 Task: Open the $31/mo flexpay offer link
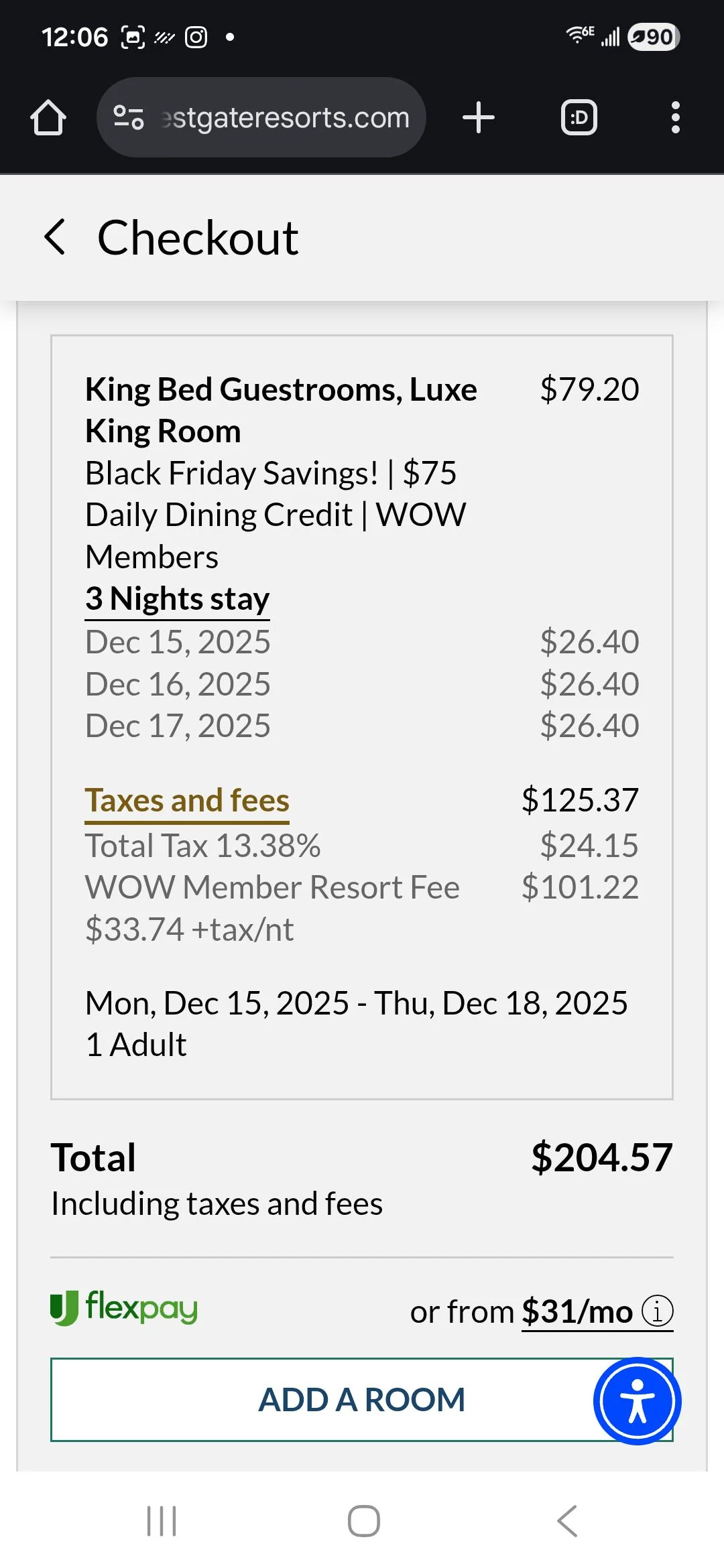pos(577,1311)
